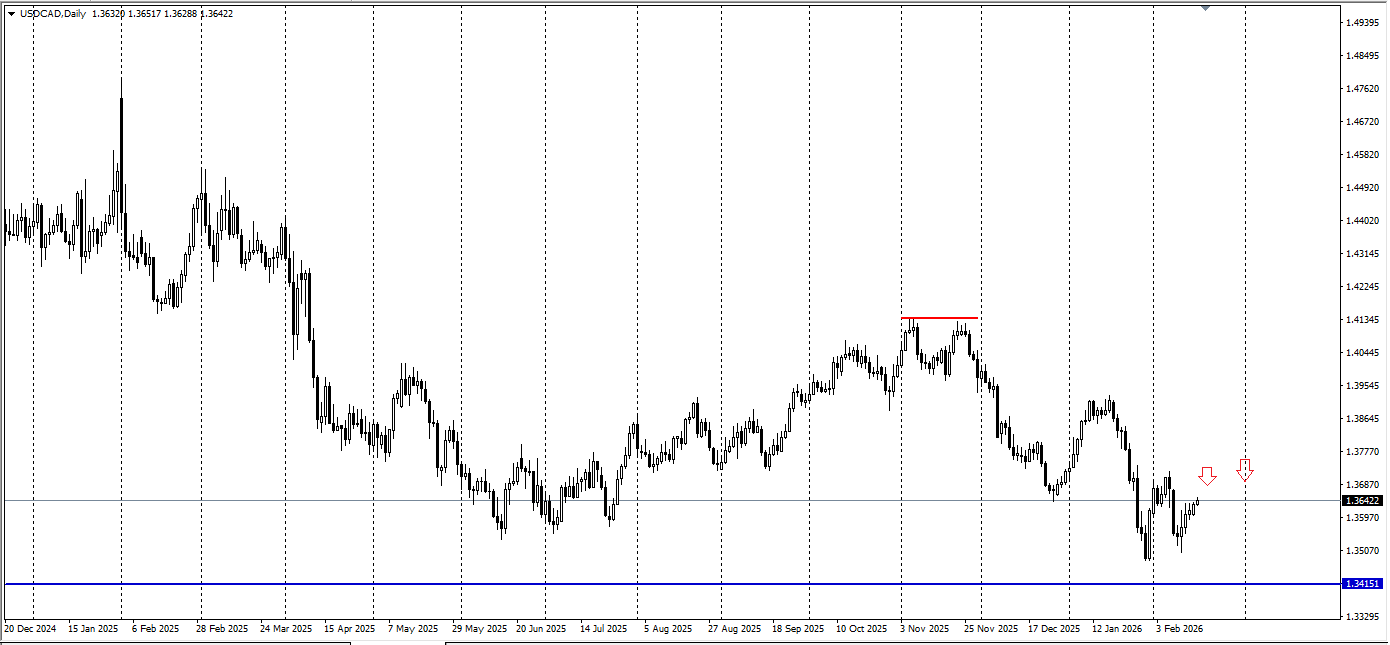This screenshot has width=1390, height=645.
Task: Click the 15 Jan 2025 date label
Action: pyautogui.click(x=93, y=630)
